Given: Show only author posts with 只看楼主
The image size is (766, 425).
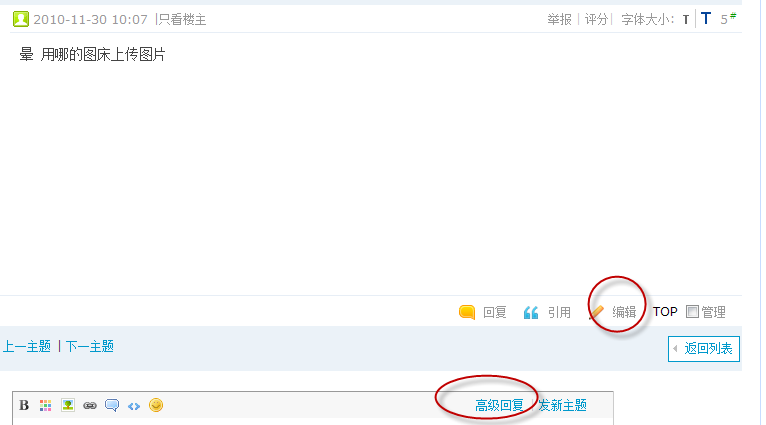Looking at the screenshot, I should click(182, 20).
